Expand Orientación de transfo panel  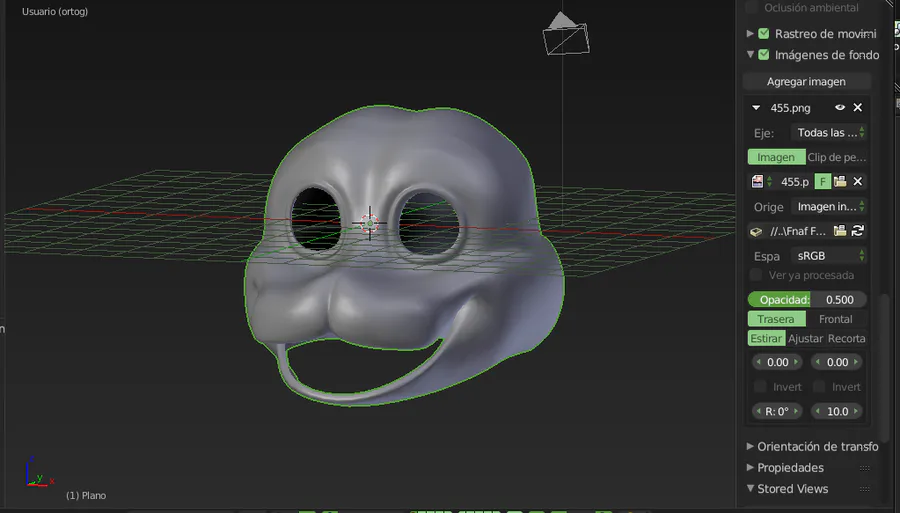pos(750,446)
